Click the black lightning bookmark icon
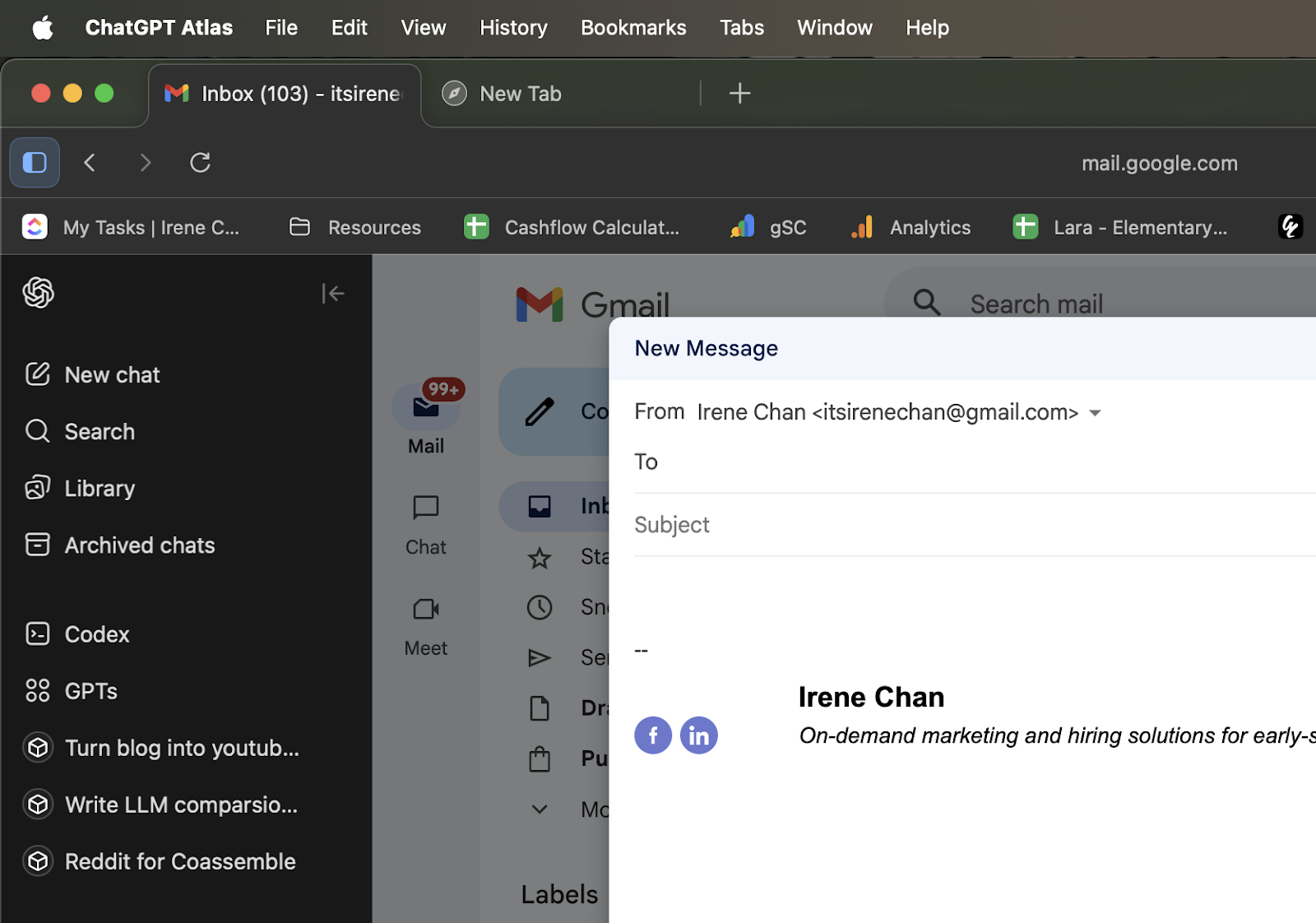1316x923 pixels. tap(1290, 226)
